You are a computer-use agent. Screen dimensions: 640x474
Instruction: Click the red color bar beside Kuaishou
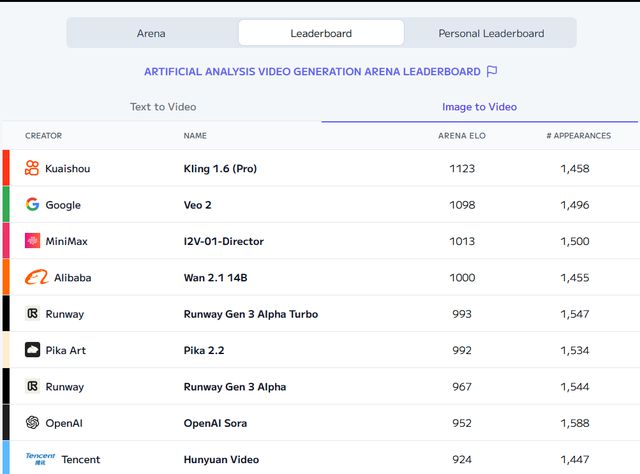pyautogui.click(x=6, y=168)
